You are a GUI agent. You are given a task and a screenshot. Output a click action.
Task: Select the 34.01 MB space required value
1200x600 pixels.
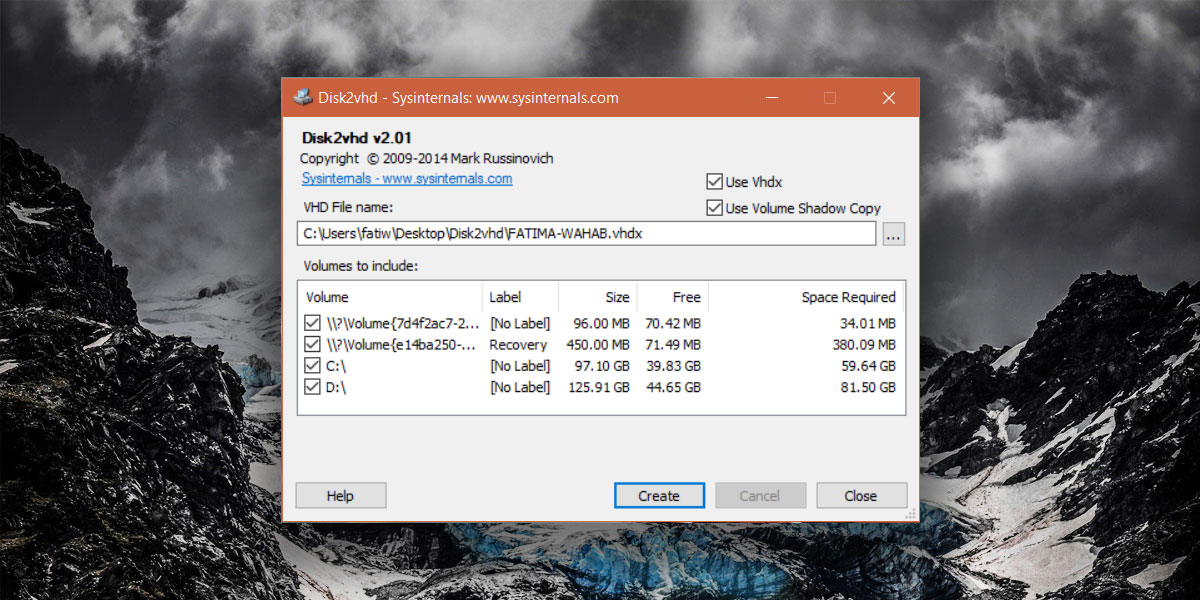pyautogui.click(x=867, y=323)
